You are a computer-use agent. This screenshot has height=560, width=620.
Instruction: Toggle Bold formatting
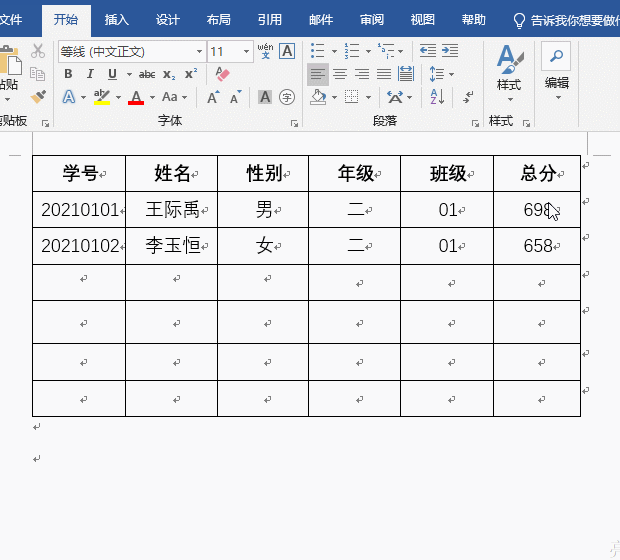point(68,74)
